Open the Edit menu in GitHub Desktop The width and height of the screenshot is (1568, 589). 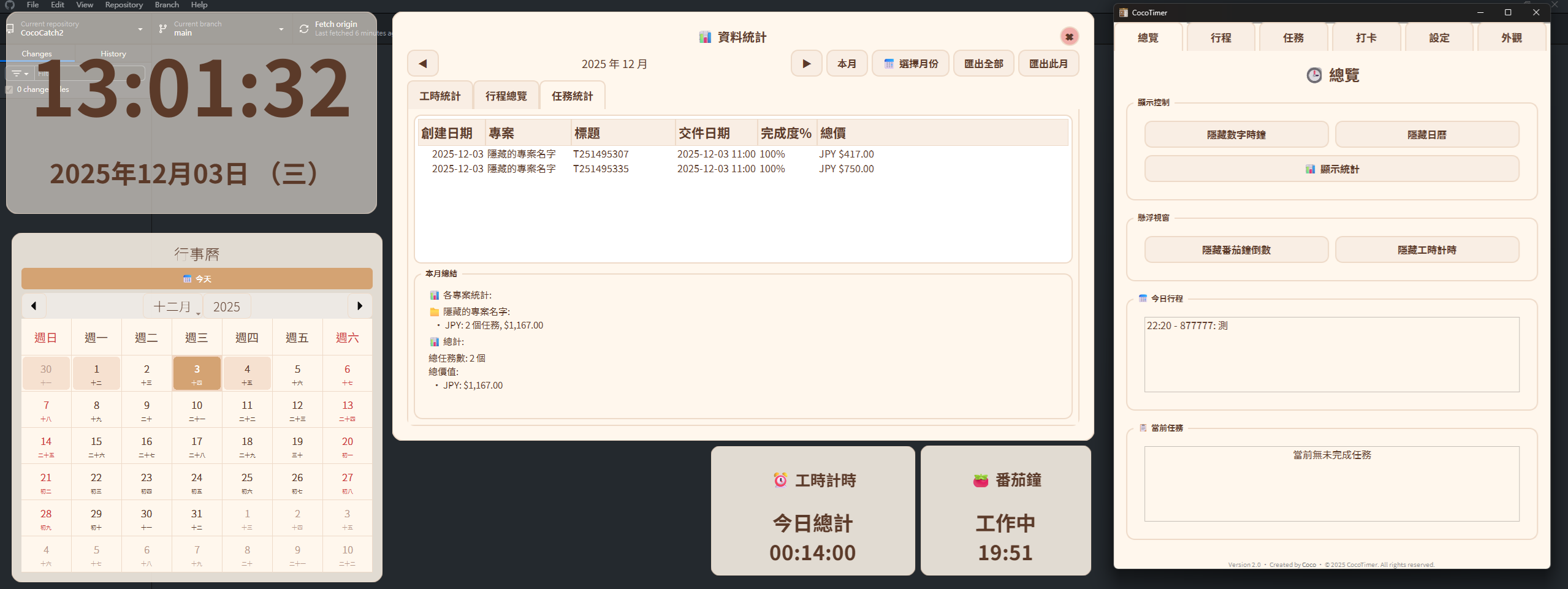click(58, 5)
